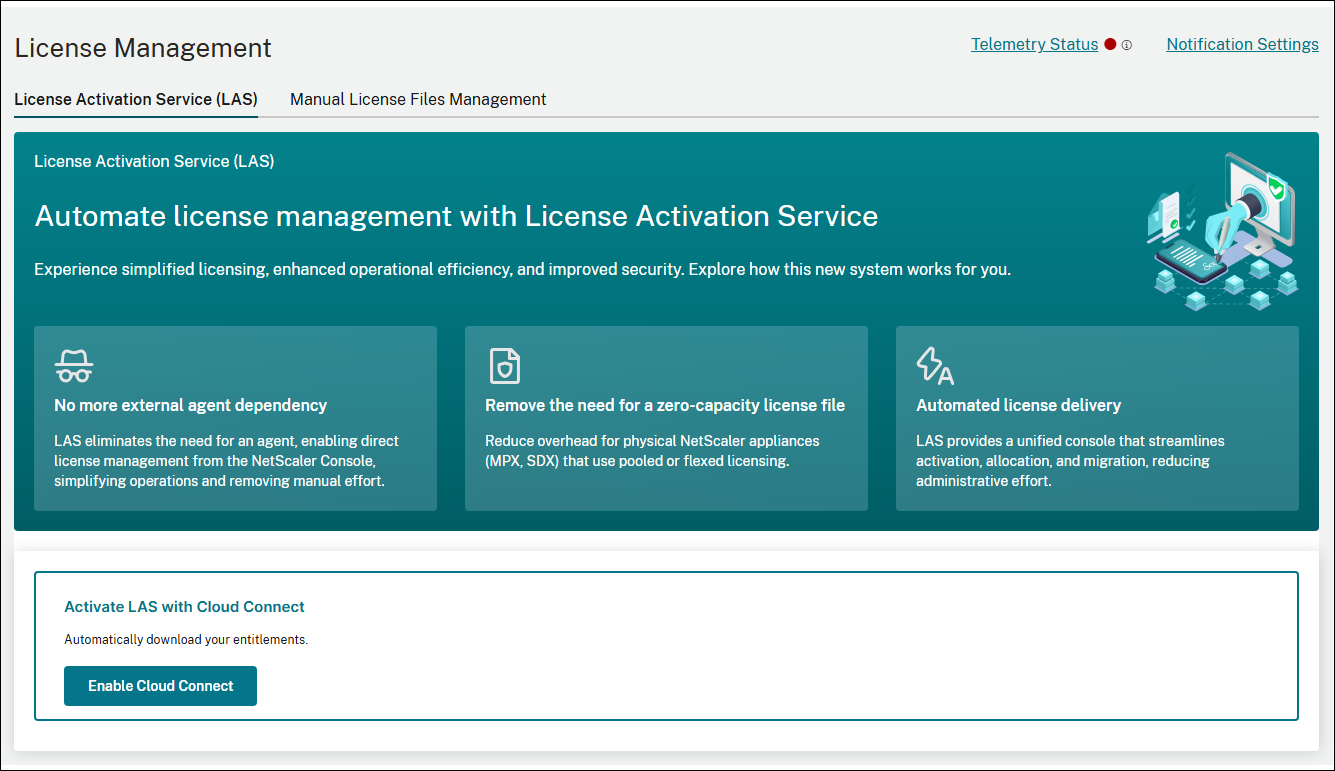1335x771 pixels.
Task: Click the lightning A automated delivery icon
Action: (x=935, y=366)
